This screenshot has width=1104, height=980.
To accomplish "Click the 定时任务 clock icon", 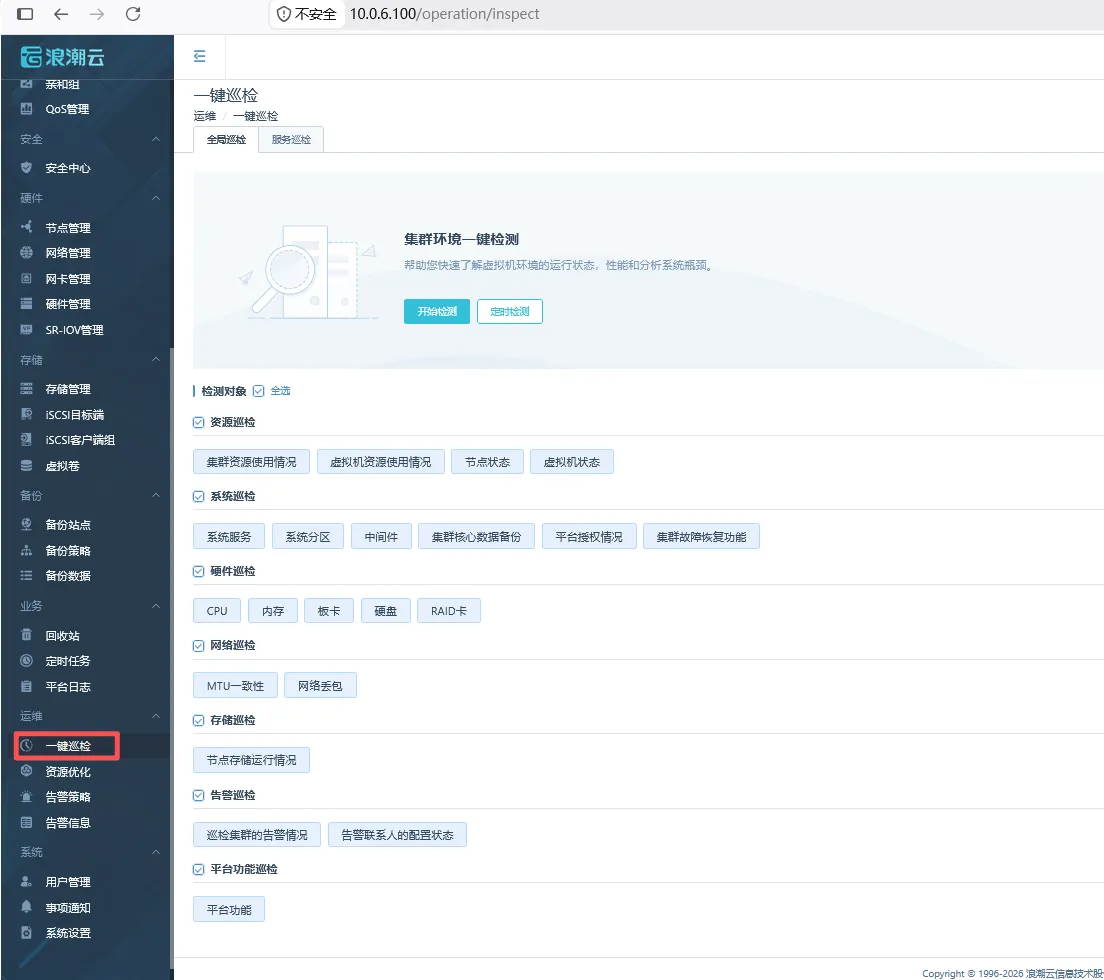I will (x=26, y=661).
